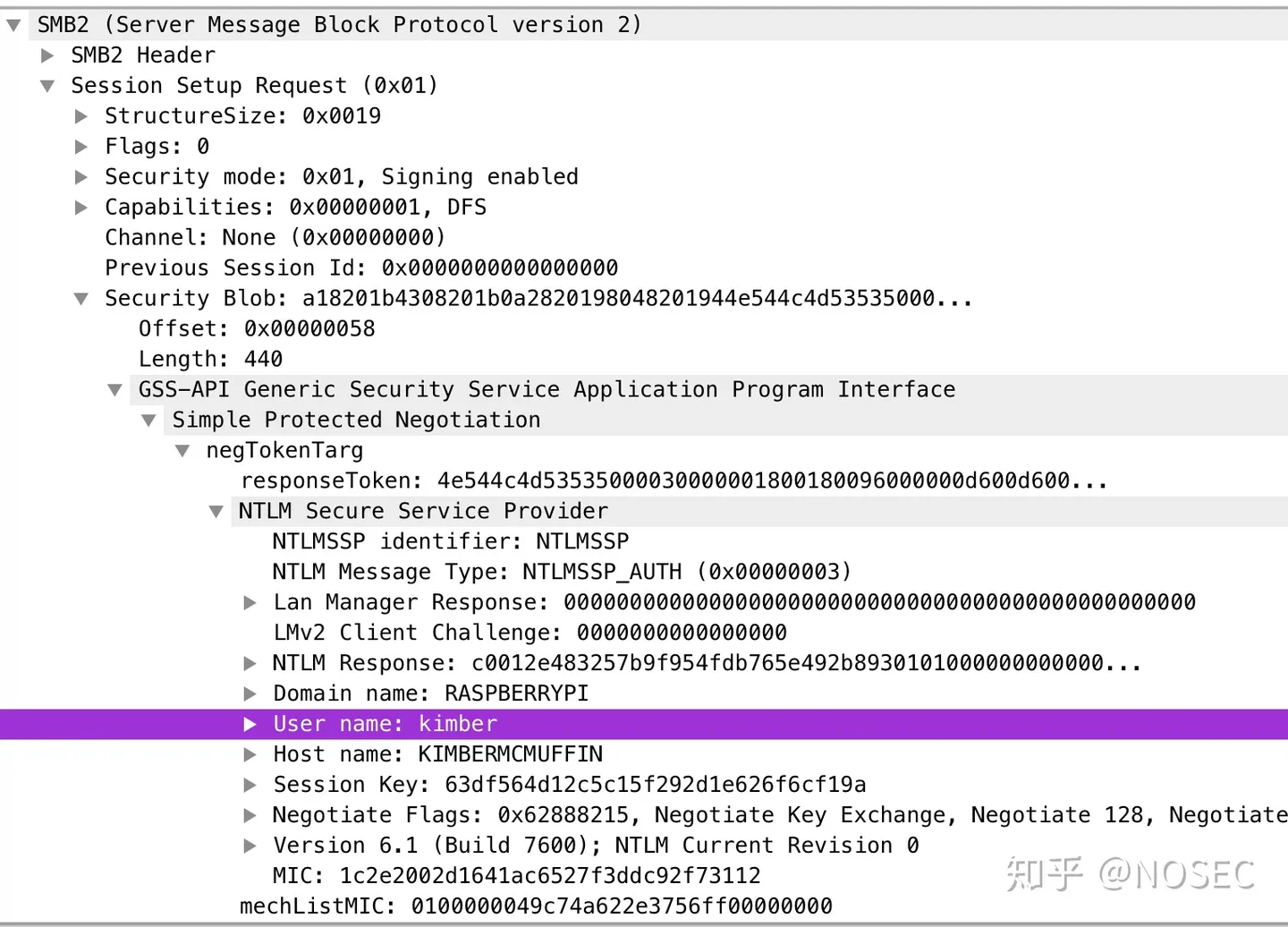Image resolution: width=1288 pixels, height=927 pixels.
Task: Expand the SMB2 Header node
Action: tap(47, 55)
